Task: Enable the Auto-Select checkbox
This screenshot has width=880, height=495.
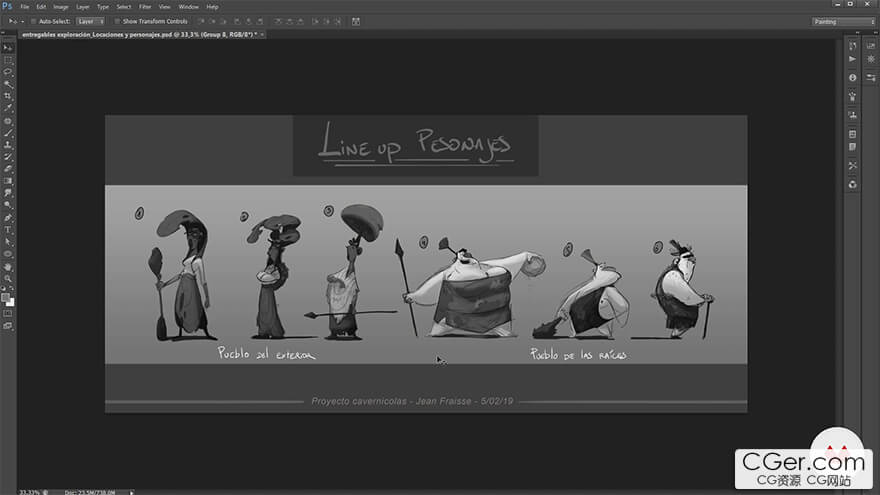Action: (x=33, y=21)
